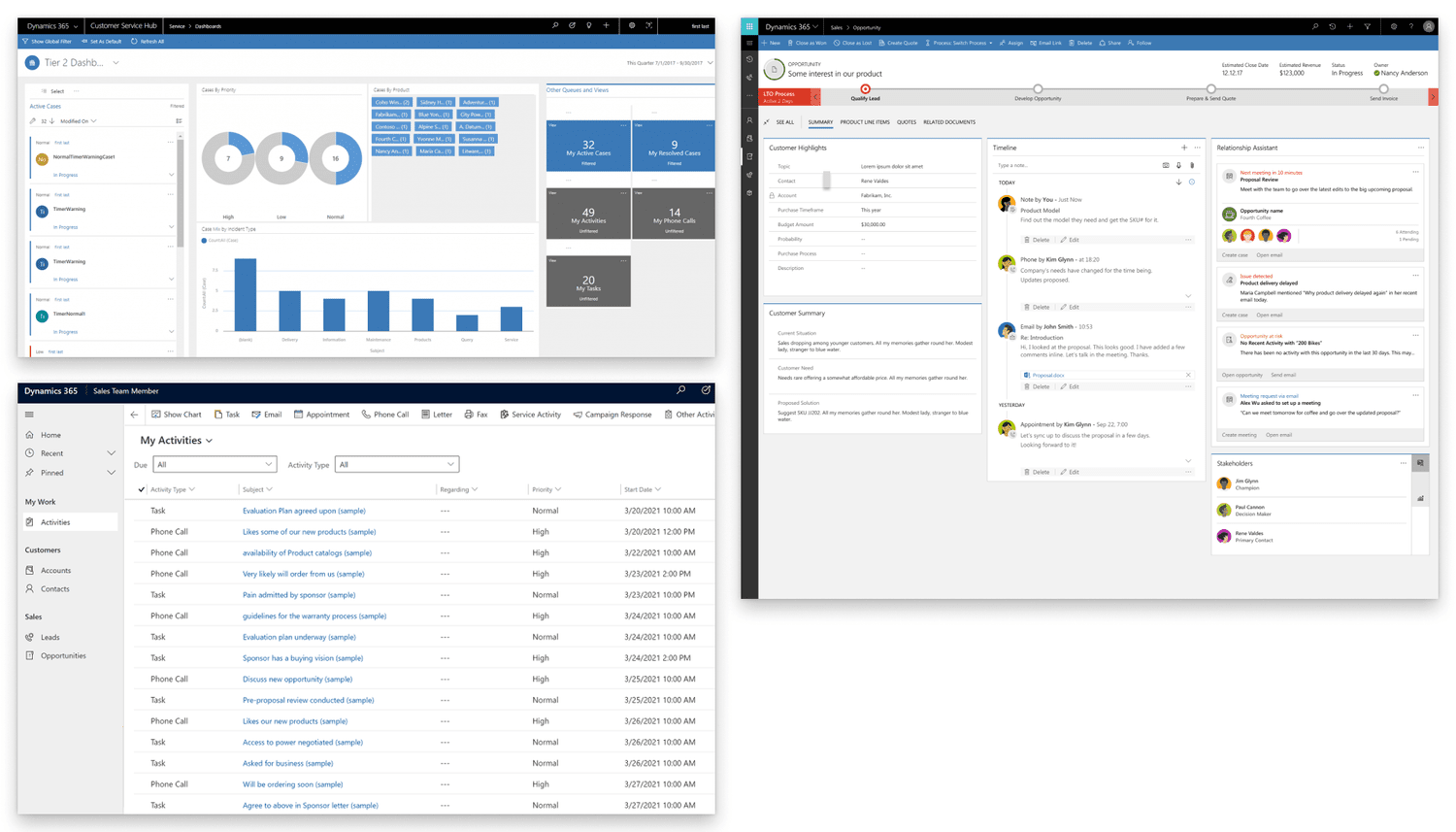Viewport: 1456px width, 832px height.
Task: Open search in the Sales Team Member header
Action: 680,390
